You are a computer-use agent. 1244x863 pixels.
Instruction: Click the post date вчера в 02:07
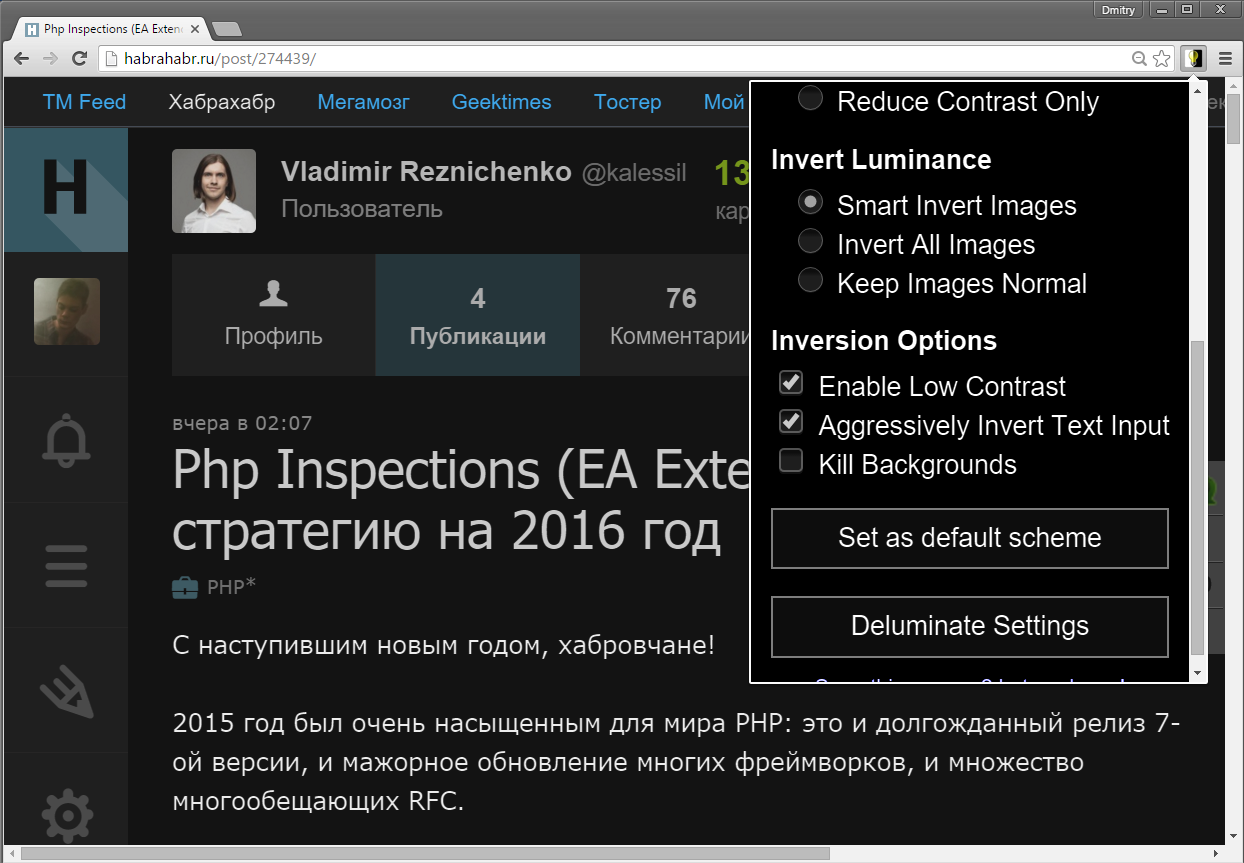pos(242,424)
